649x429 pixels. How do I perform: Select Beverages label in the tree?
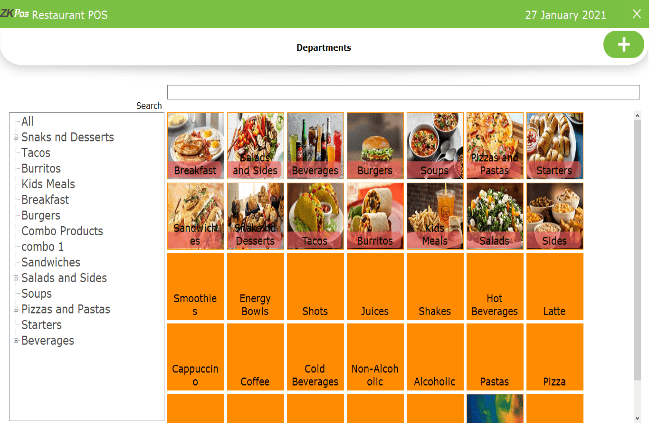(x=48, y=340)
